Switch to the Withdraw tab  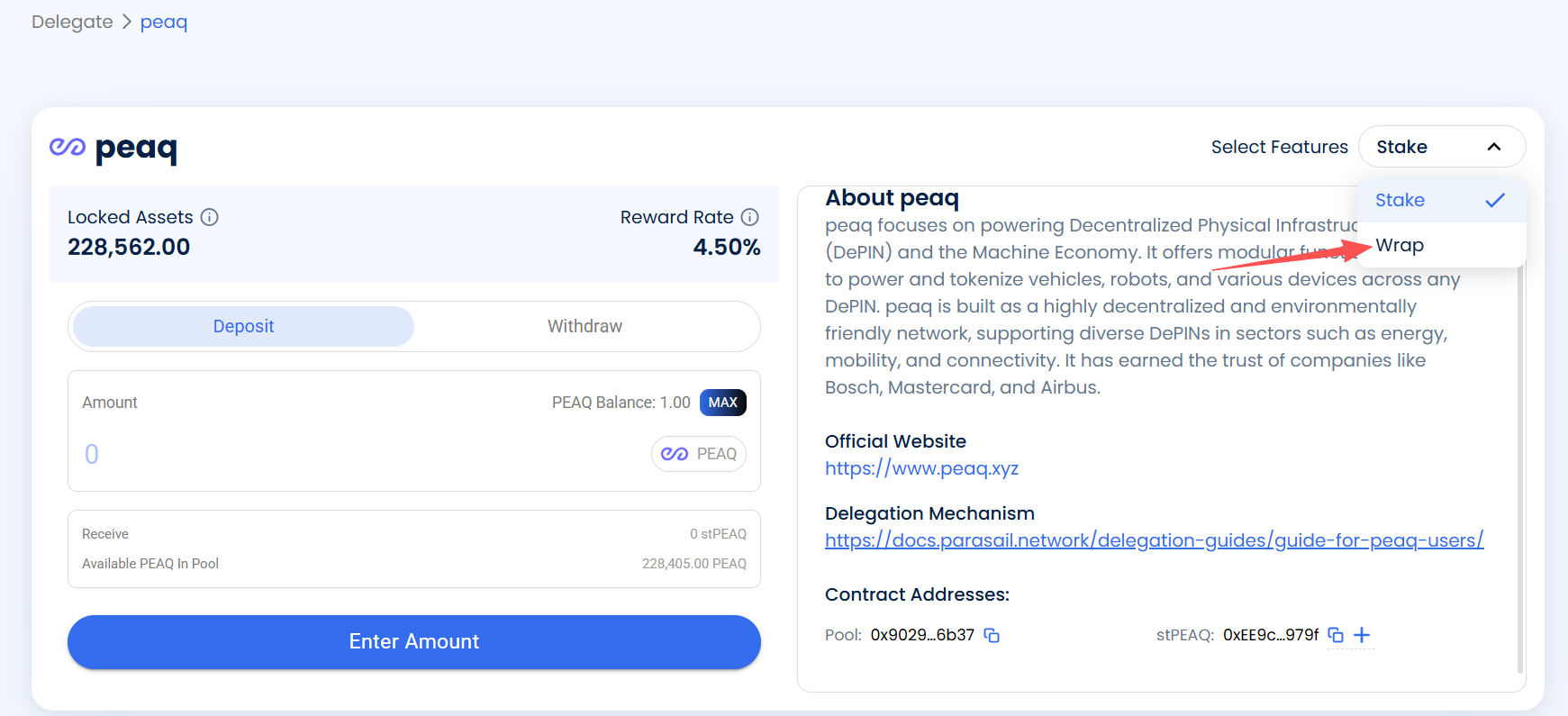tap(585, 326)
